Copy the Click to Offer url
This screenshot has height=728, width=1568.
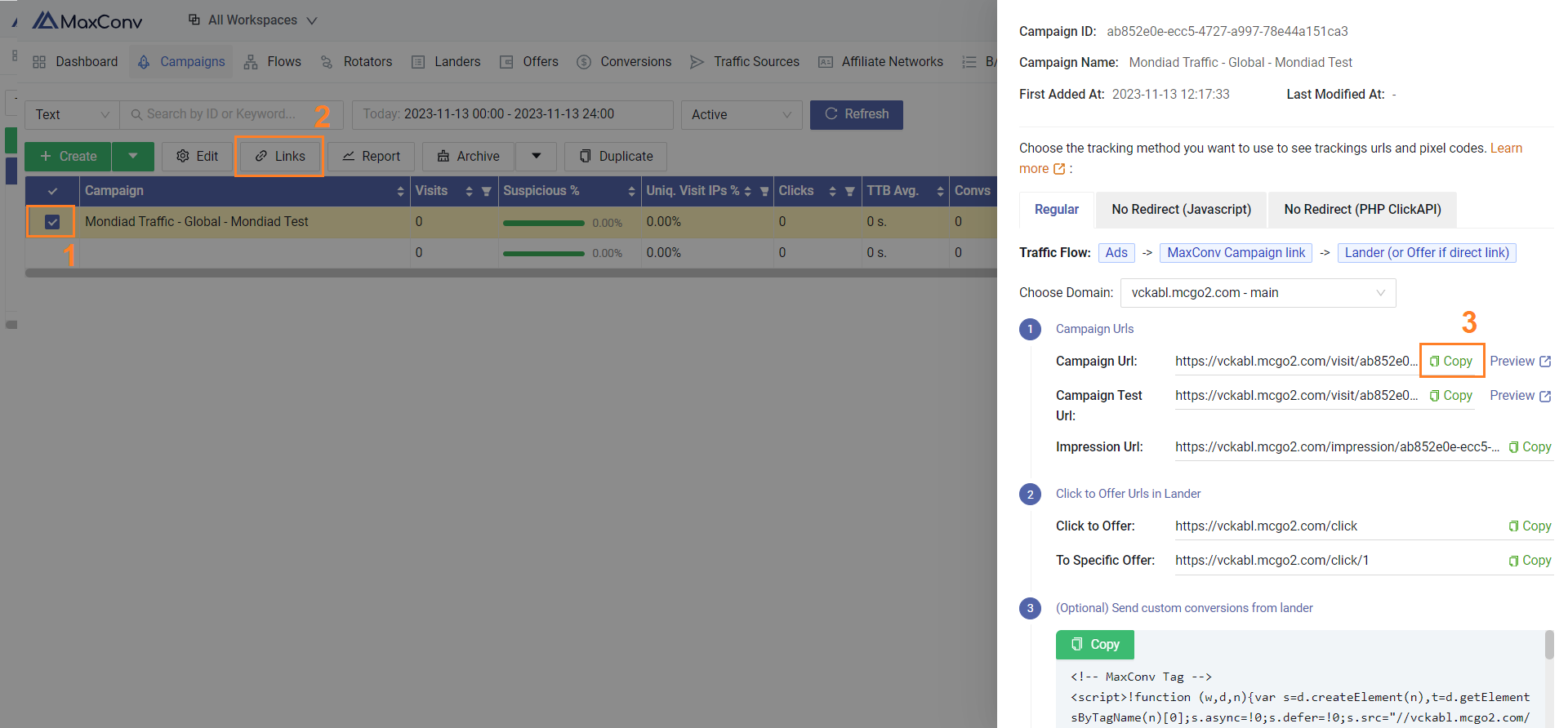1530,526
